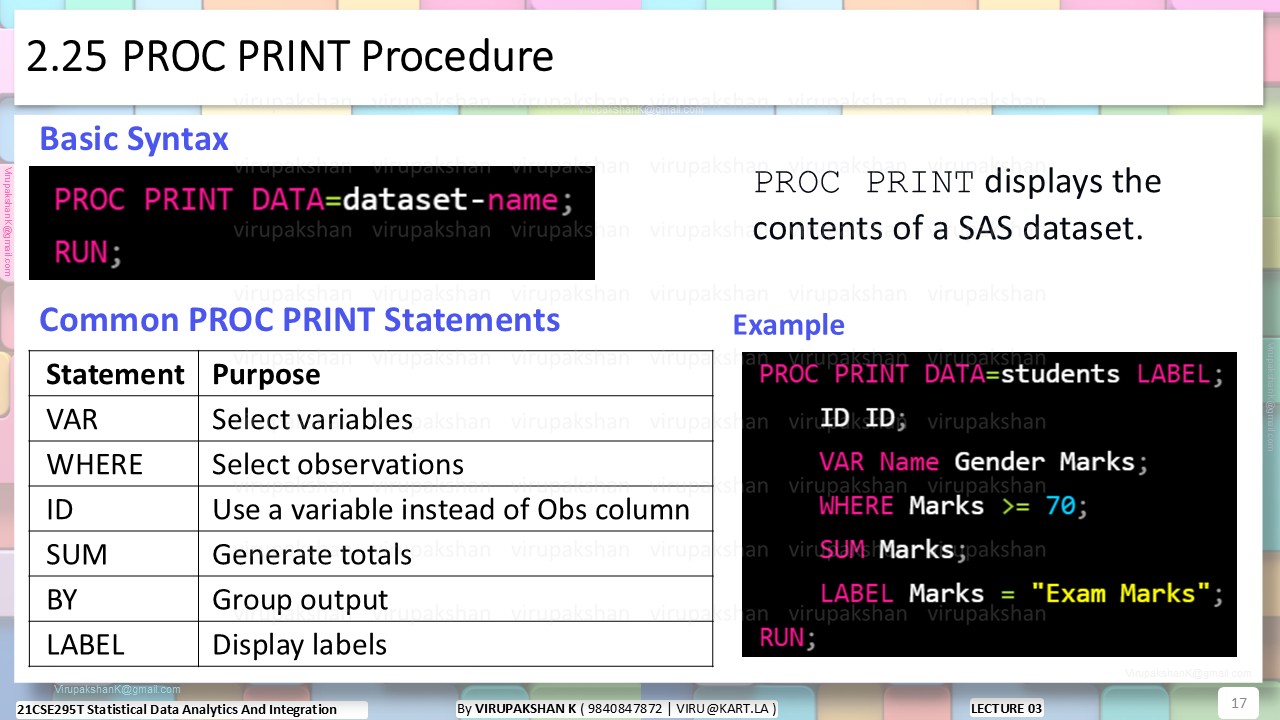Click the 'VAR' table cell
Viewport: 1280px width, 720px height.
click(x=114, y=419)
